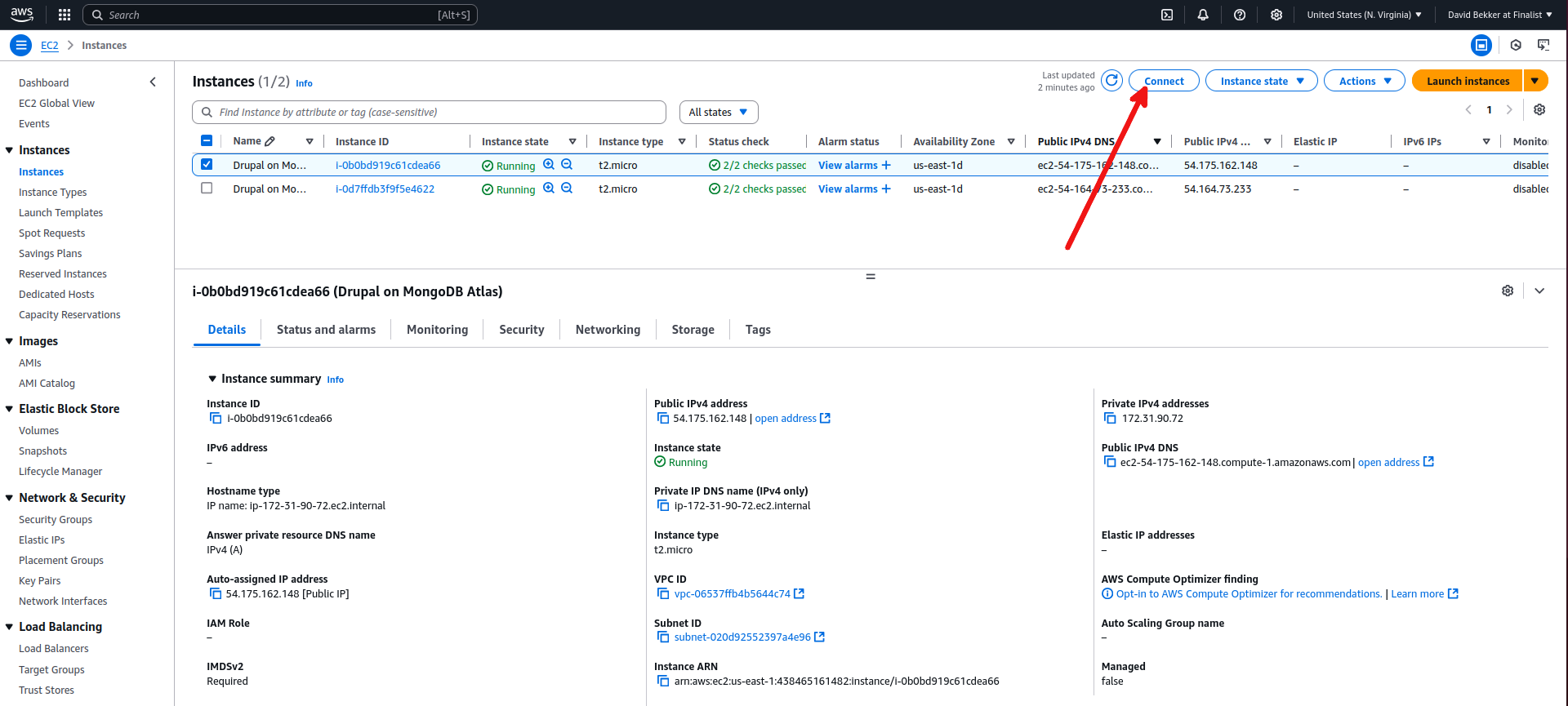1568x706 pixels.
Task: Collapse the Elastic Block Store nav section
Action: click(x=10, y=409)
